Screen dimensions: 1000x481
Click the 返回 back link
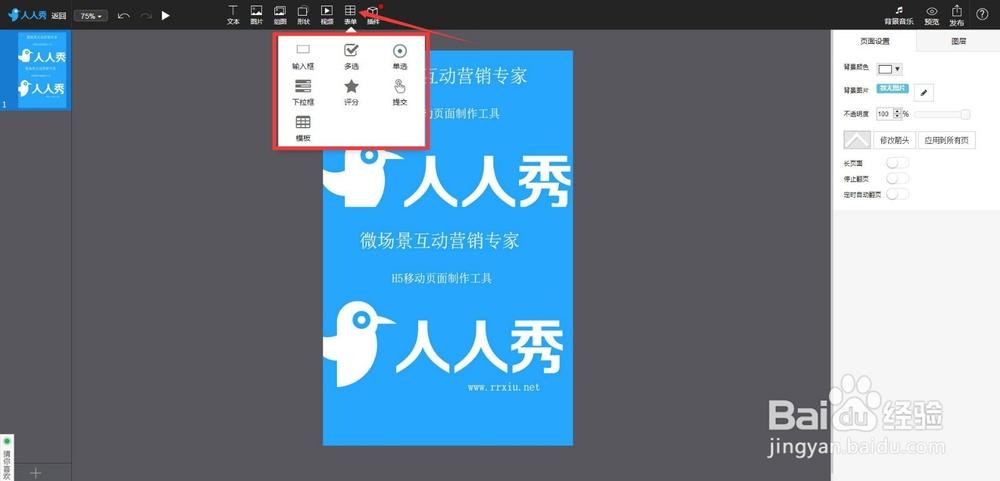(x=59, y=15)
